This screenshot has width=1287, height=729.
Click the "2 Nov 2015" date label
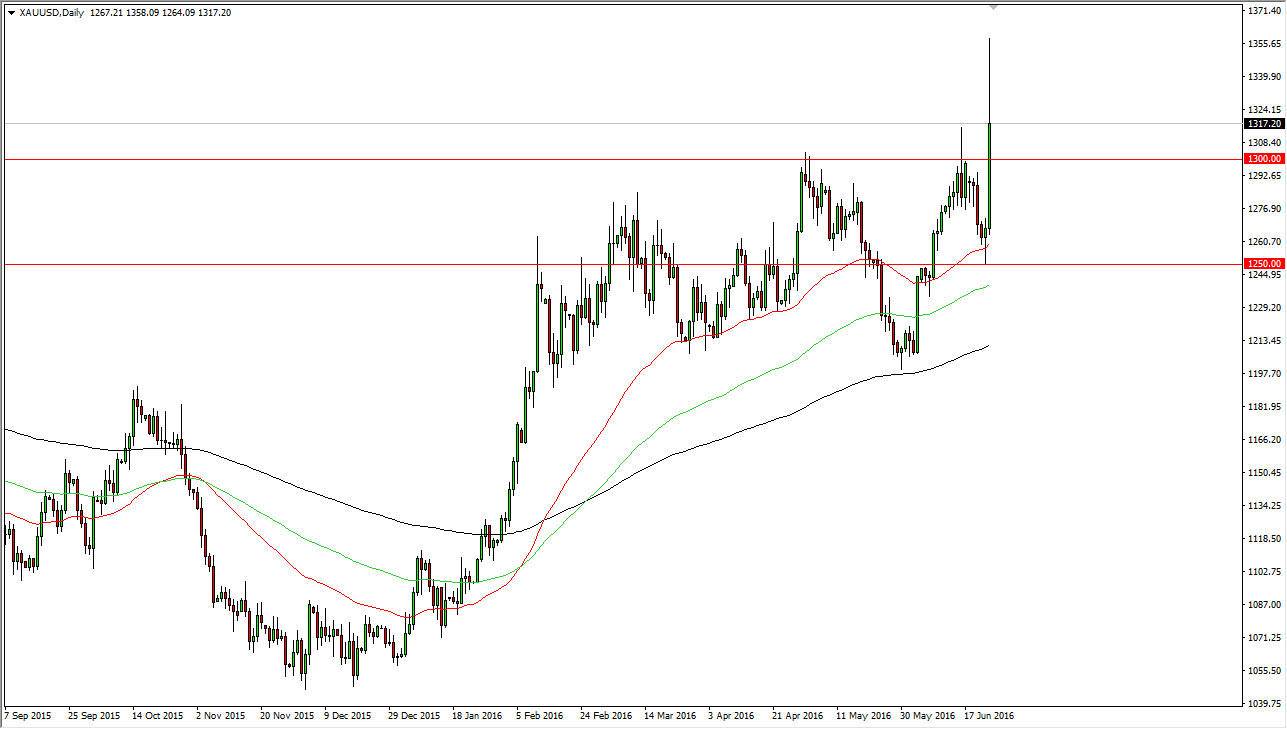(x=220, y=716)
